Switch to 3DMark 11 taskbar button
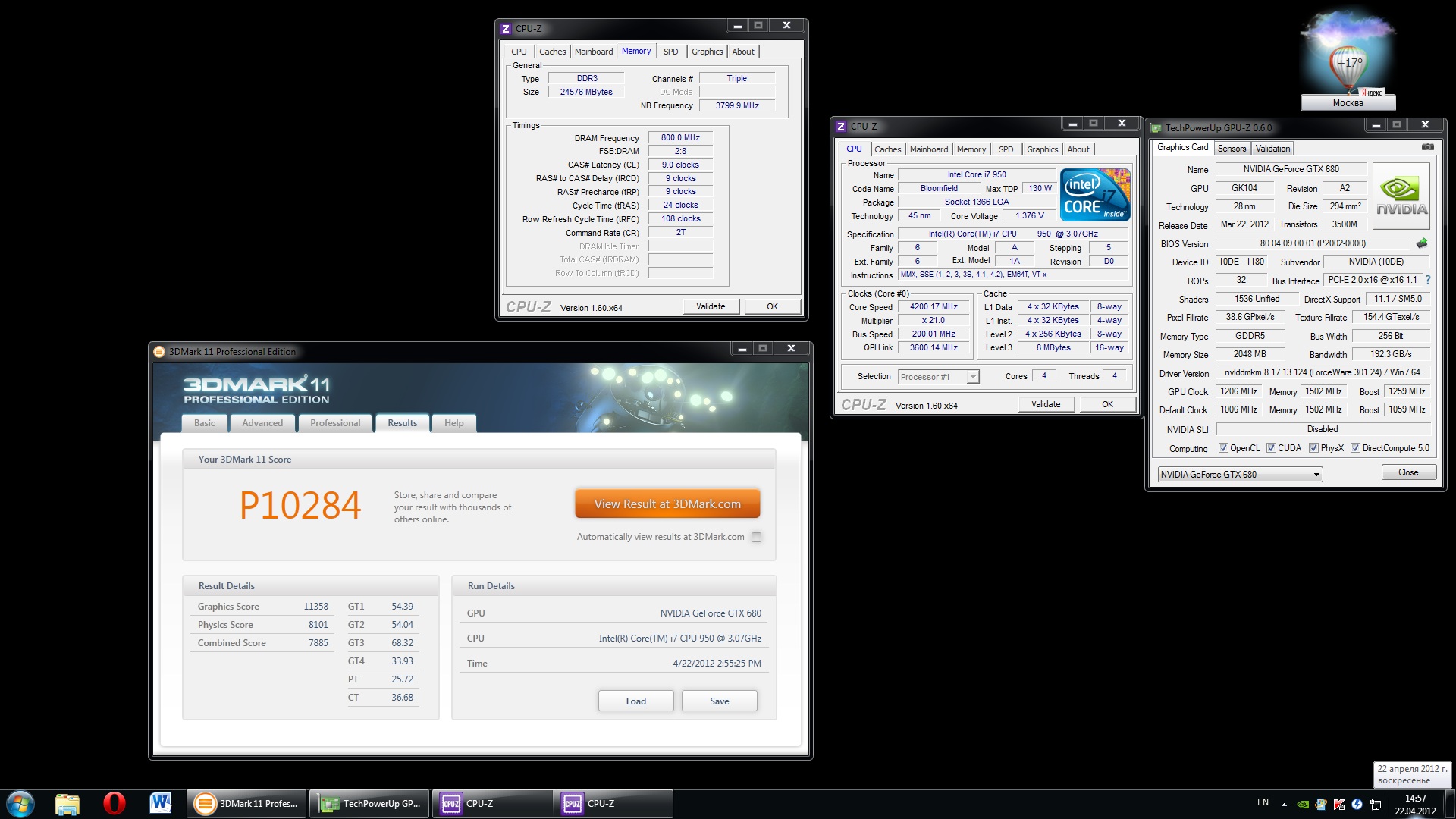This screenshot has width=1456, height=819. (x=246, y=804)
